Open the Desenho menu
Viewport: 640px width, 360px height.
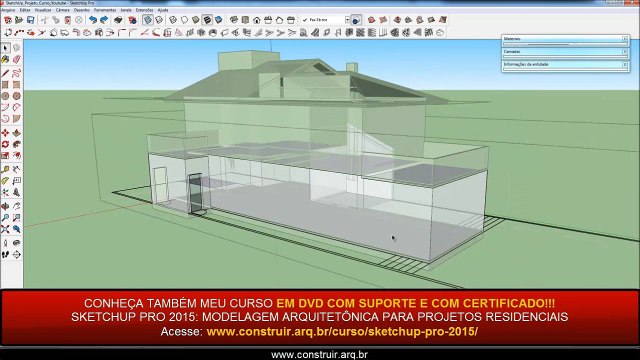[x=82, y=10]
